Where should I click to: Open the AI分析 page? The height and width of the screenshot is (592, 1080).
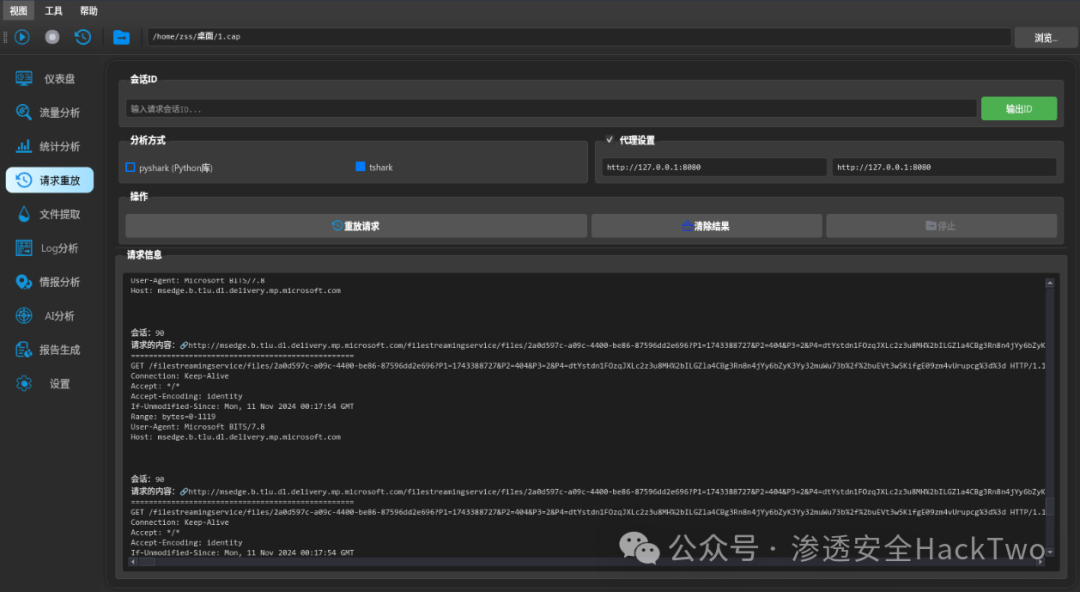point(50,316)
